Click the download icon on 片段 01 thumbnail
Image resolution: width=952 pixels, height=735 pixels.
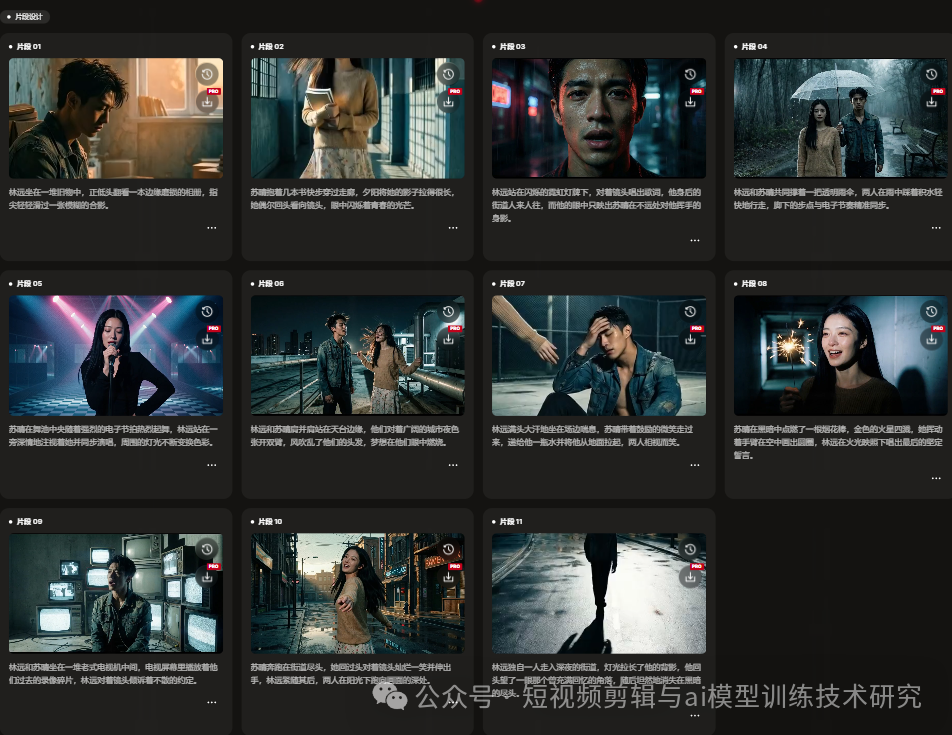pyautogui.click(x=207, y=102)
